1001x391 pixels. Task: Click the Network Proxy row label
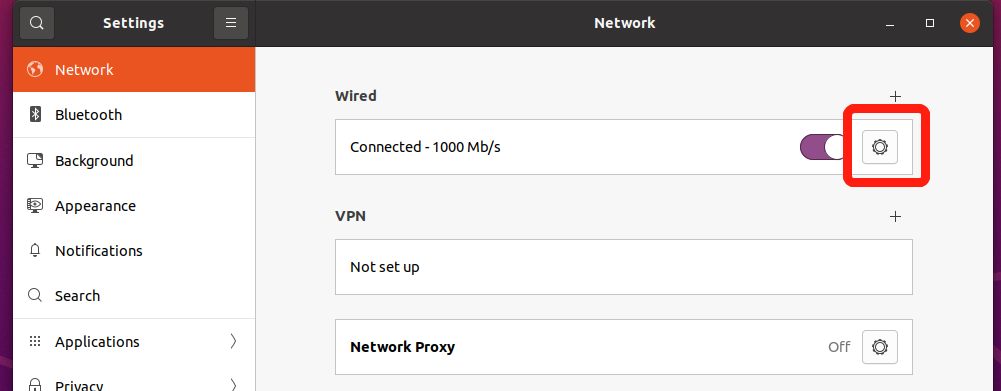click(x=402, y=347)
